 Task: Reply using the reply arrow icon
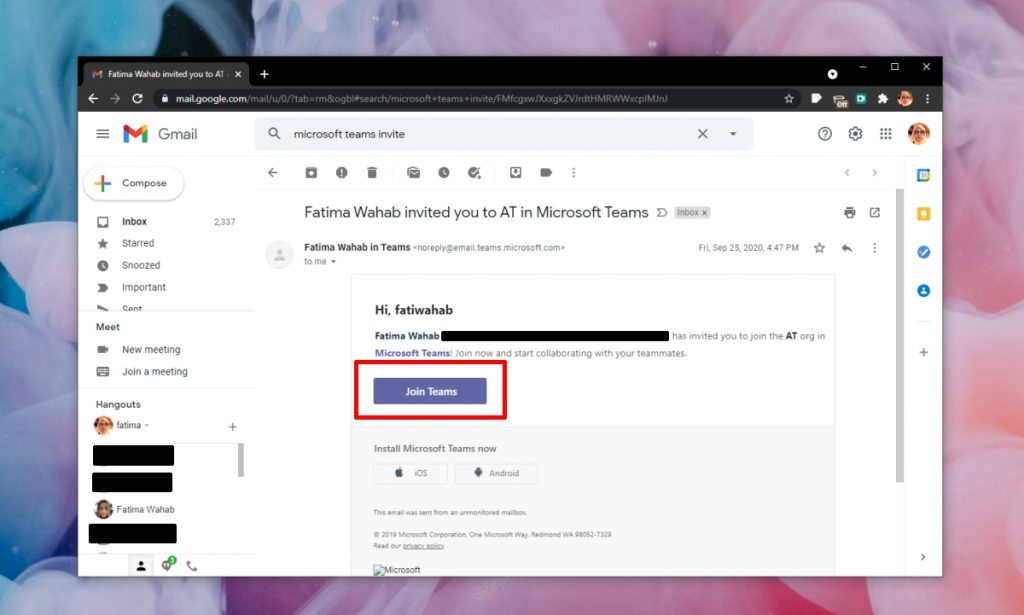click(x=847, y=247)
